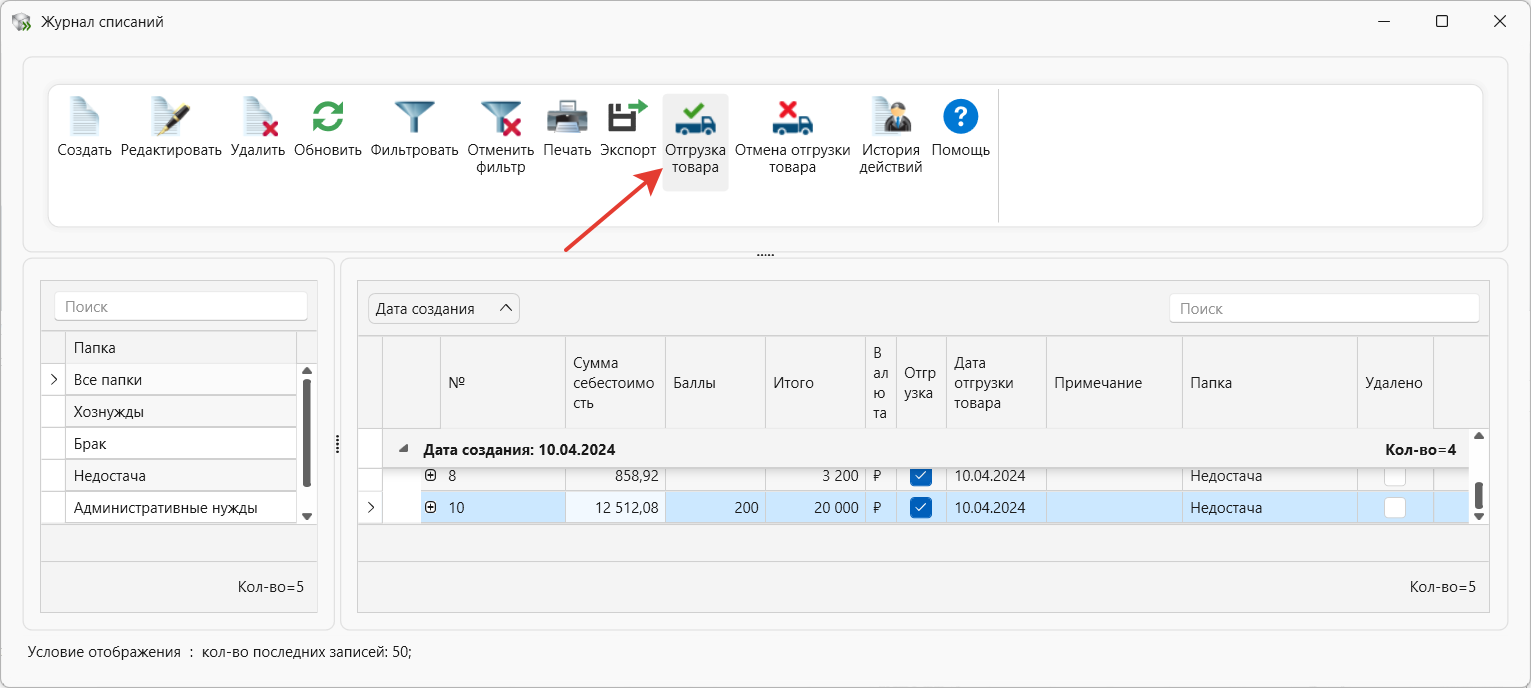Collapse the Дата создания: 10.04.2024 group
Viewport: 1531px width, 688px height.
click(403, 450)
